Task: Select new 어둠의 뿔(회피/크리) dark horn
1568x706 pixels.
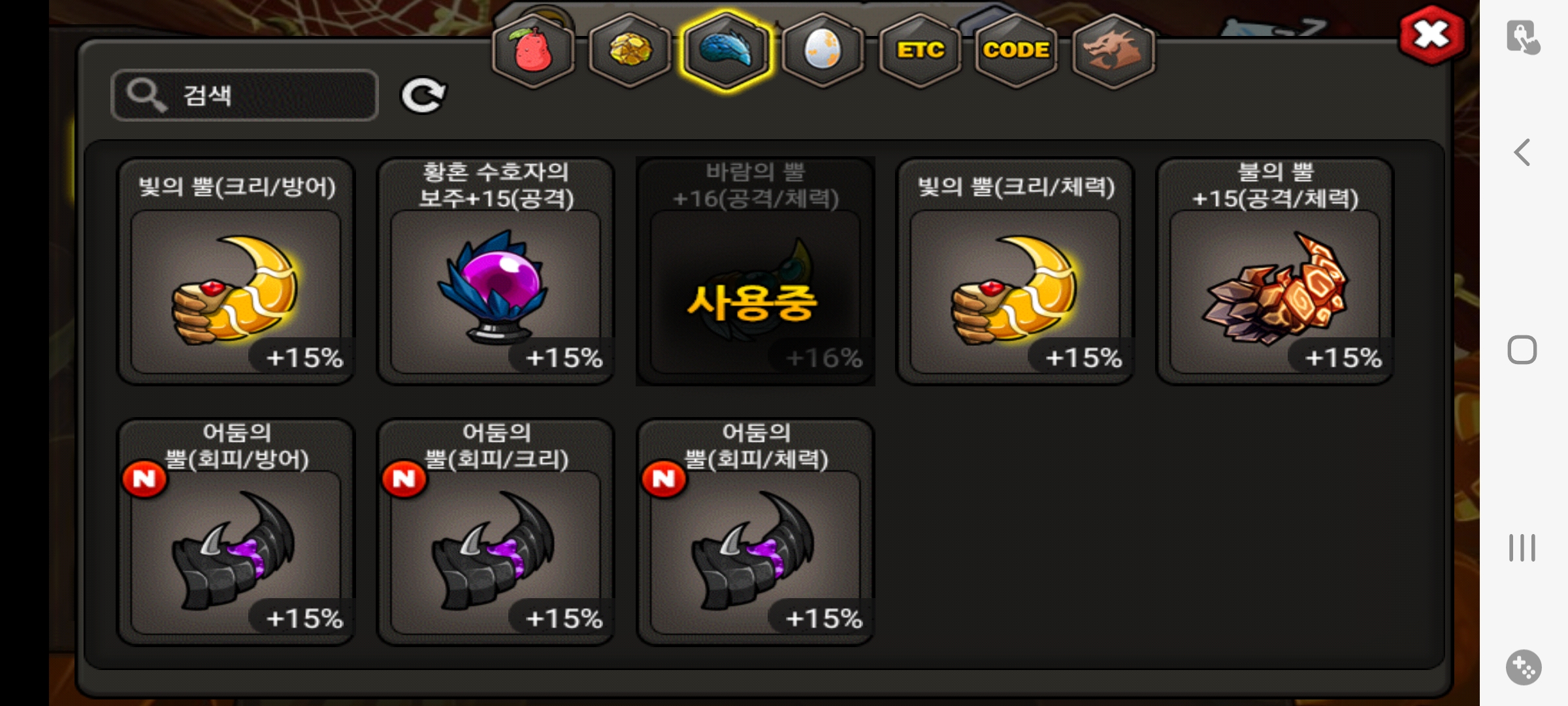Action: [496, 532]
